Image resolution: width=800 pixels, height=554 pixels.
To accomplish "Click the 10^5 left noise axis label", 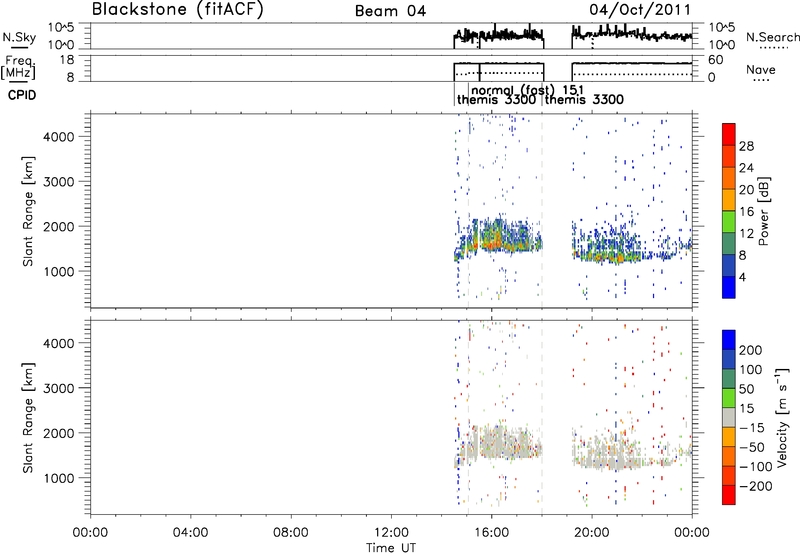I will pyautogui.click(x=61, y=28).
